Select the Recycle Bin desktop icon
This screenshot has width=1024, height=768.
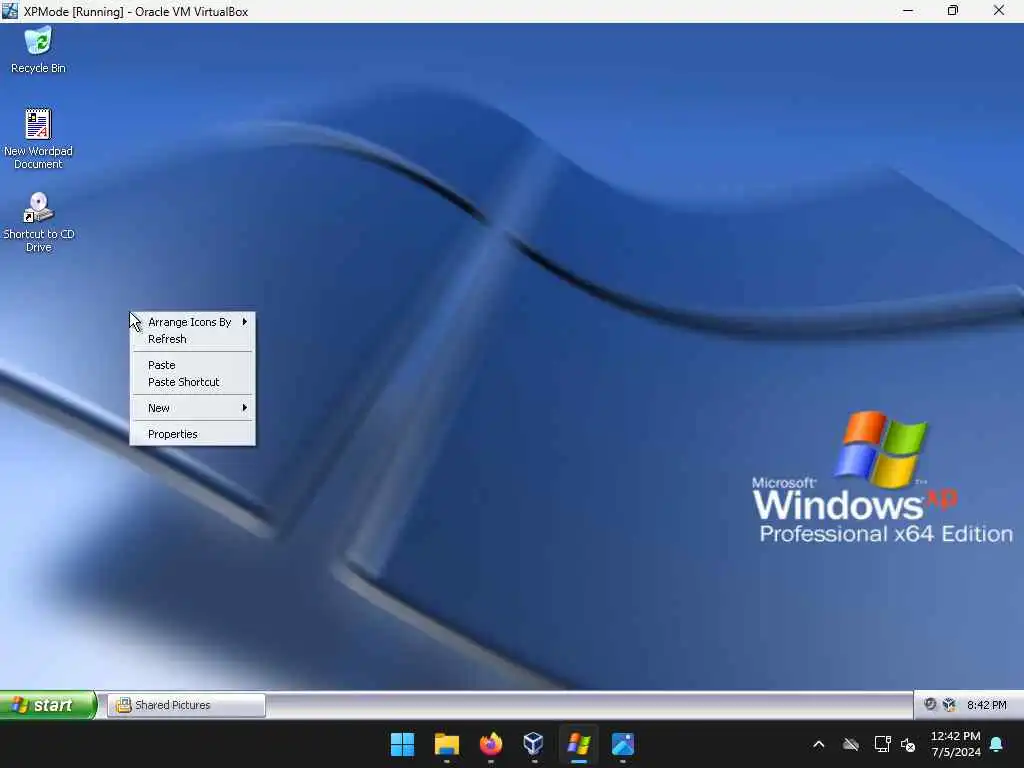coord(38,50)
